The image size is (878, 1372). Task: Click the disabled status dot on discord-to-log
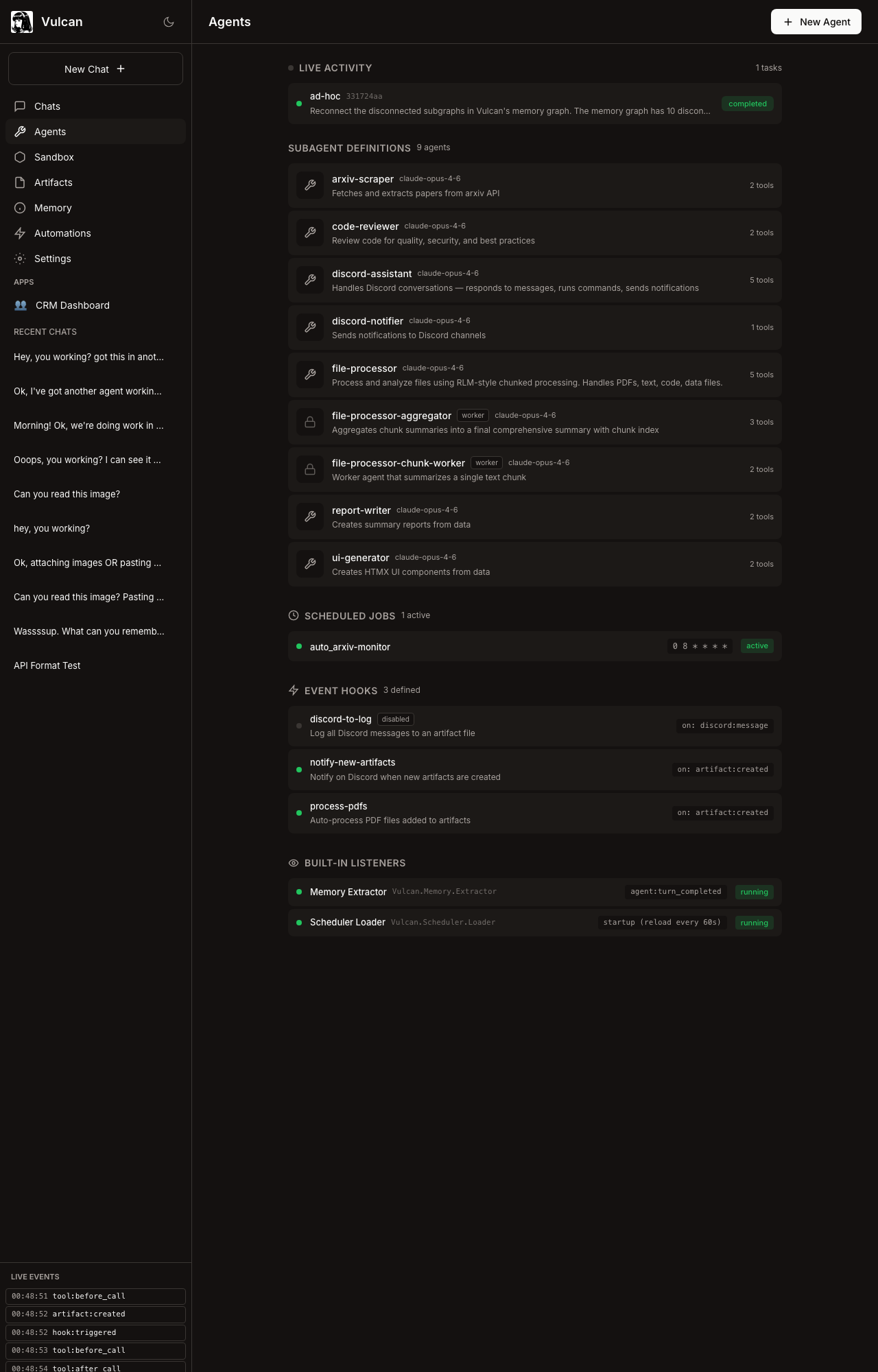[299, 726]
